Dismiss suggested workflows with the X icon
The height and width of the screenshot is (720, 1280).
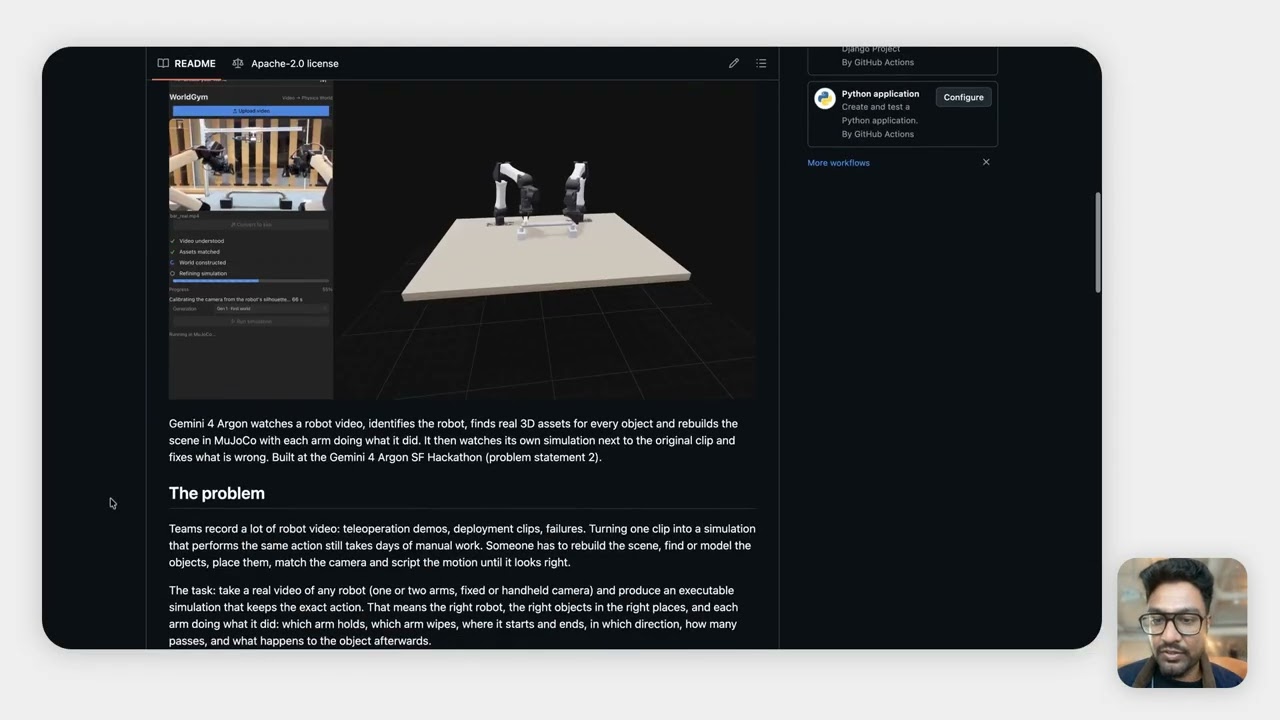click(x=986, y=162)
